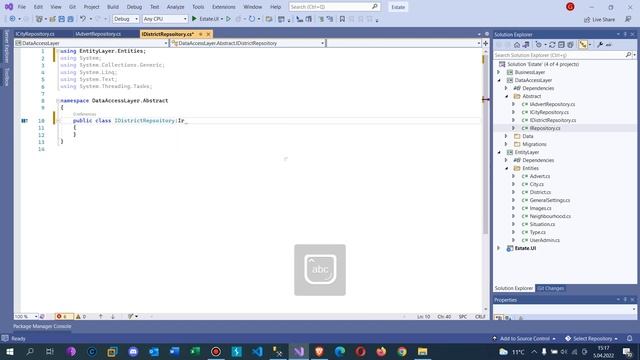Collapse the EntityLayer project node
The height and width of the screenshot is (360, 640).
click(499, 152)
